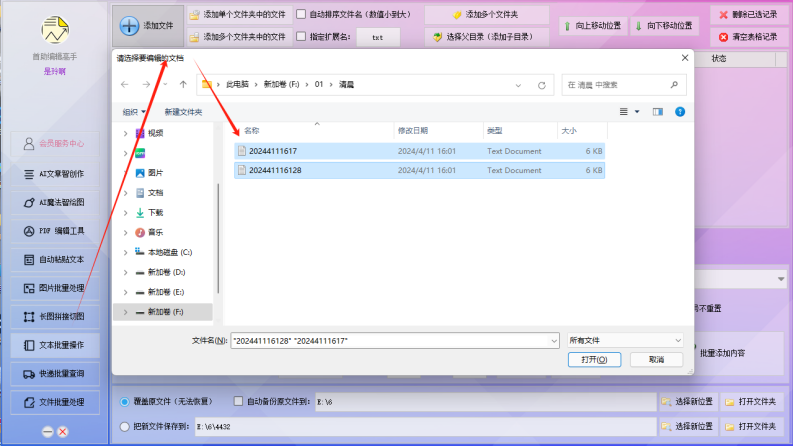Open dialog help question icon
The height and width of the screenshot is (446, 793).
[x=680, y=112]
